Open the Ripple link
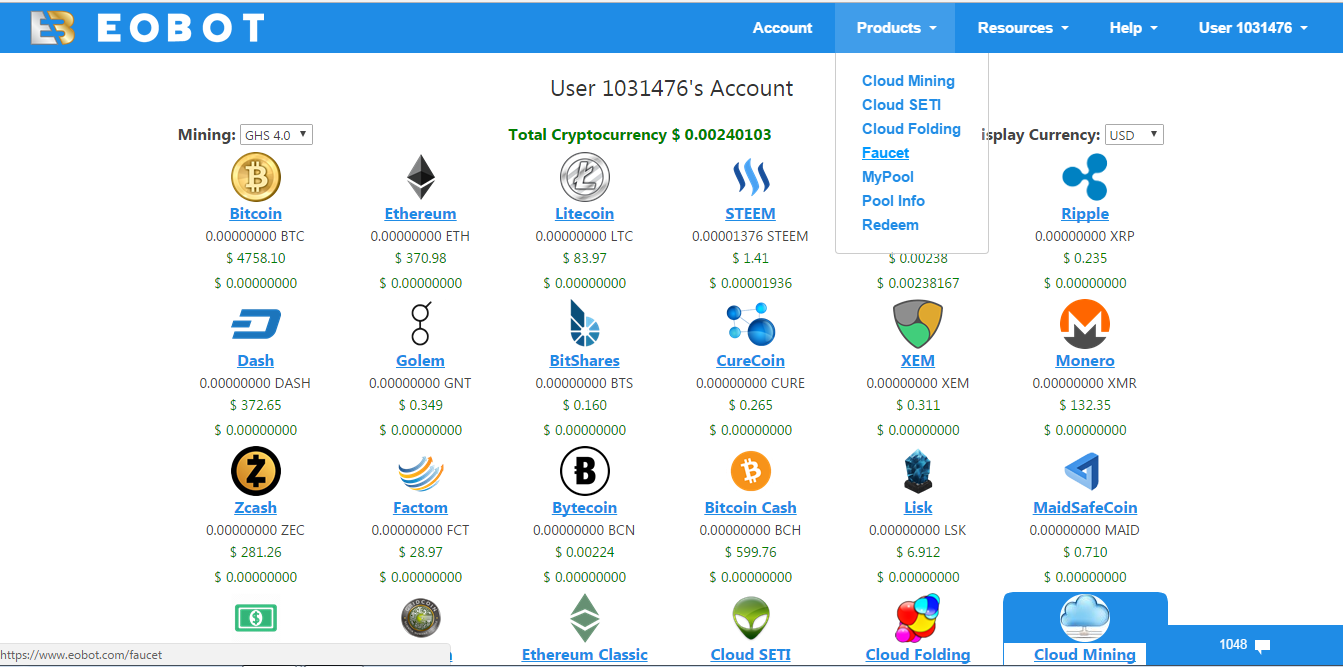Viewport: 1343px width, 667px height. coord(1085,214)
